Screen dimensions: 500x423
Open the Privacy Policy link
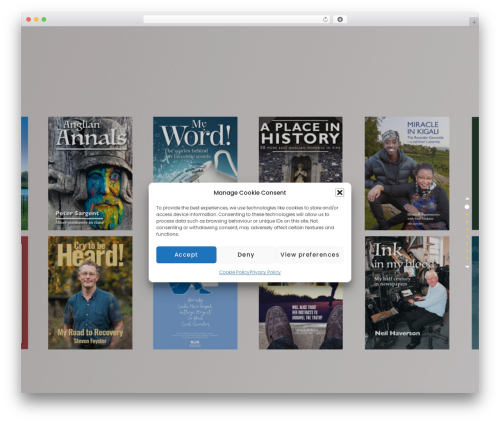pyautogui.click(x=265, y=272)
